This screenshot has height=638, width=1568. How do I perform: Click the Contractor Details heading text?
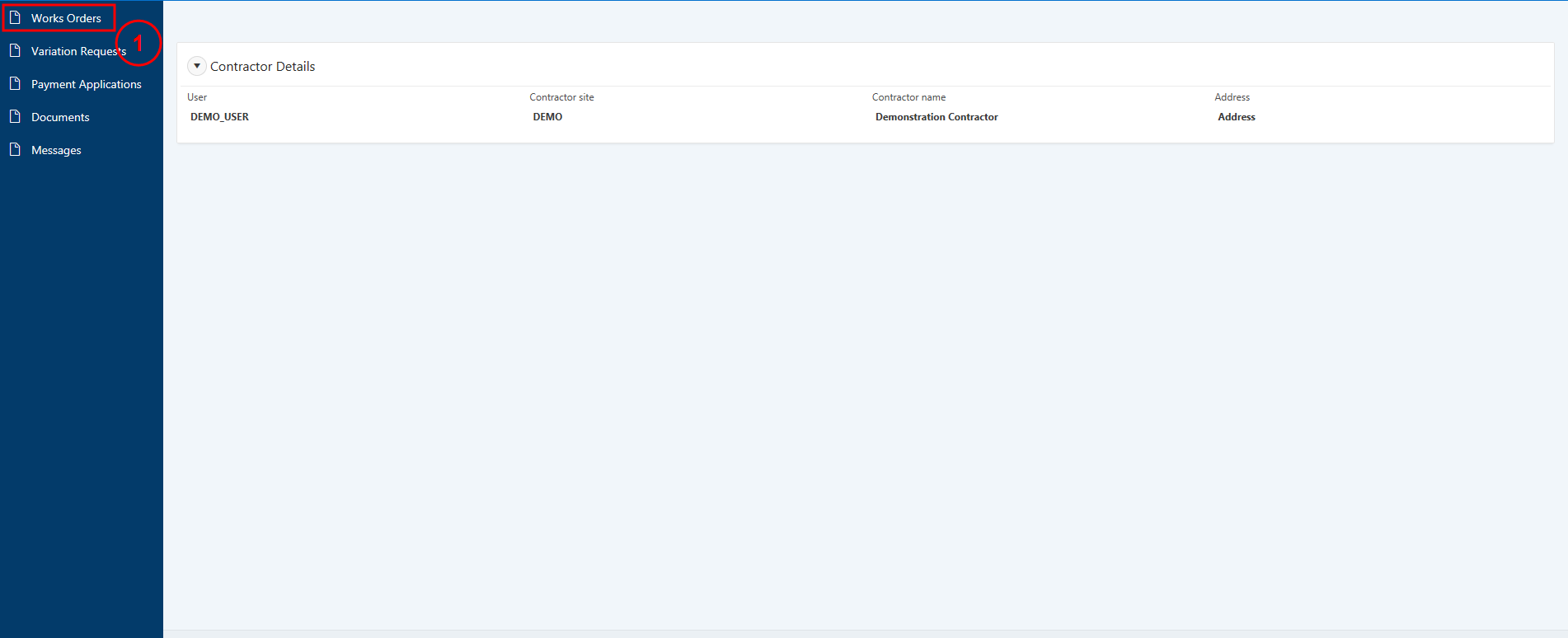coord(262,67)
